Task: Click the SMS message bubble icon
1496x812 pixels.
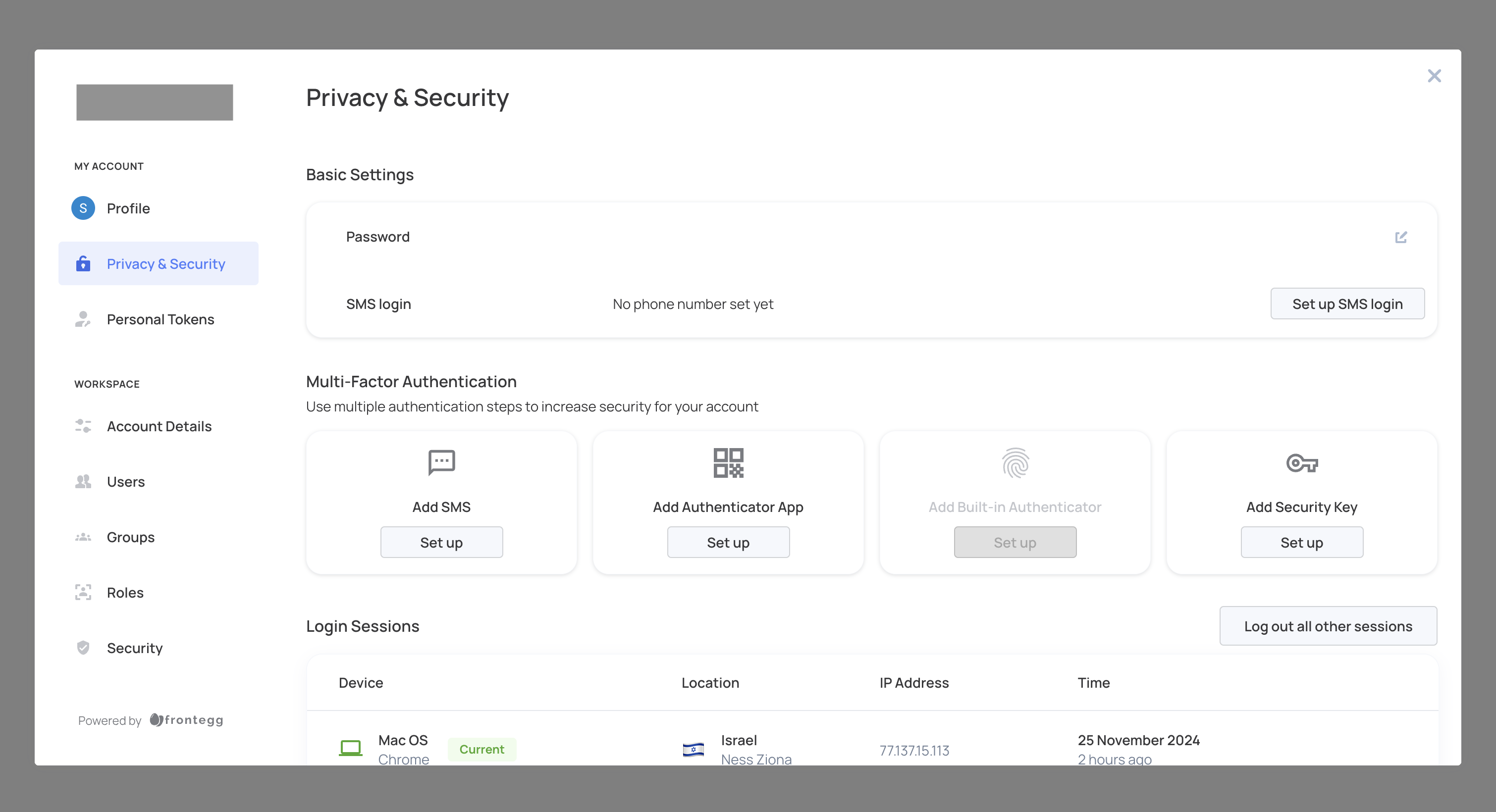Action: pos(441,462)
